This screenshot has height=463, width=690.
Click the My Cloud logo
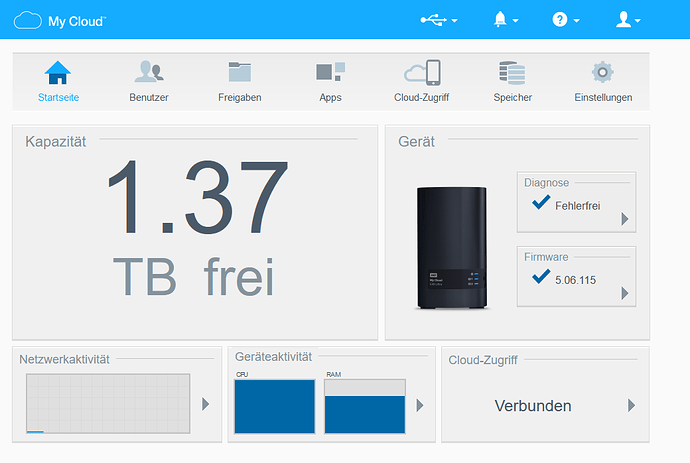pos(60,21)
